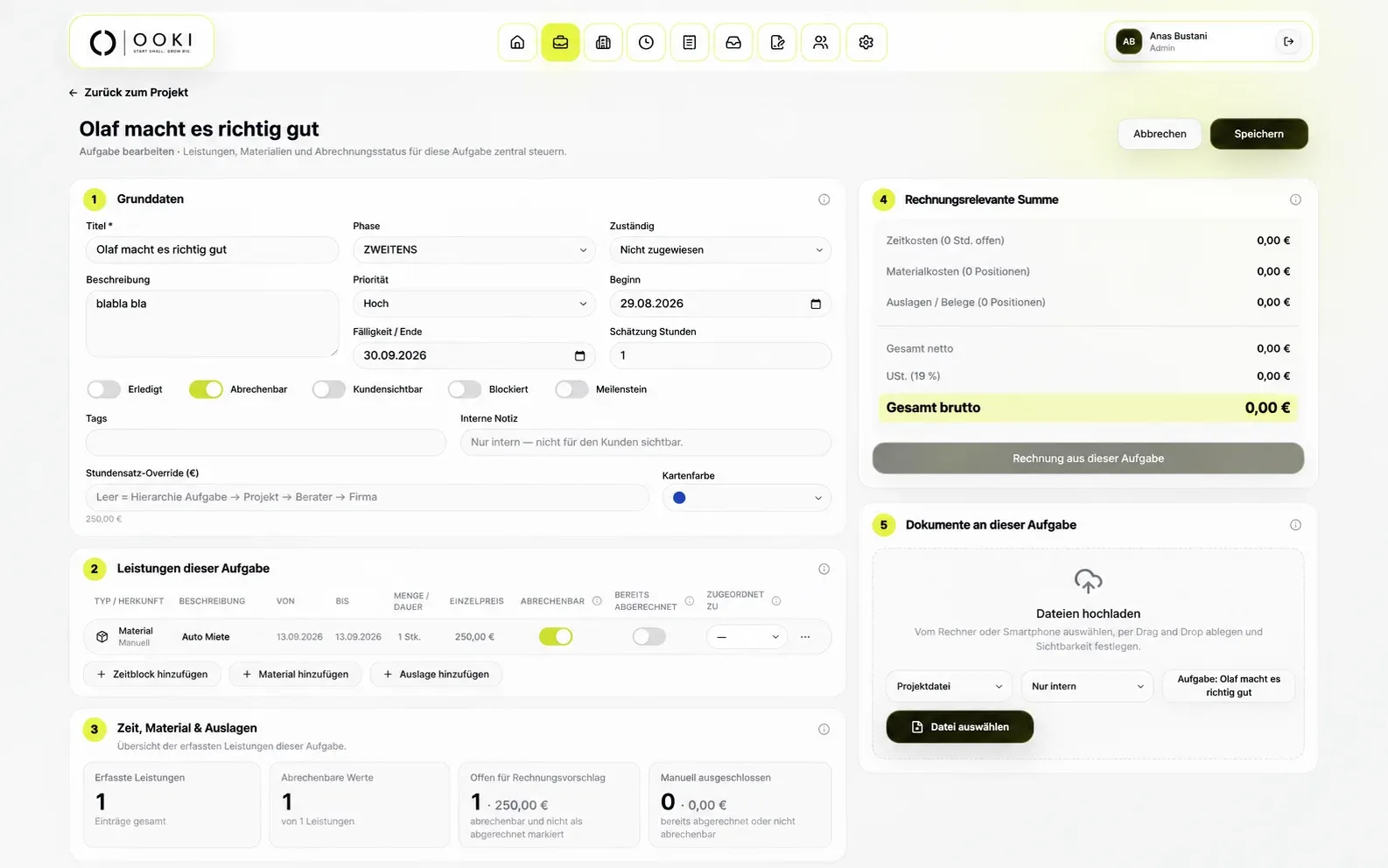Image resolution: width=1388 pixels, height=868 pixels.
Task: Click Auslage hinzufügen
Action: click(436, 675)
